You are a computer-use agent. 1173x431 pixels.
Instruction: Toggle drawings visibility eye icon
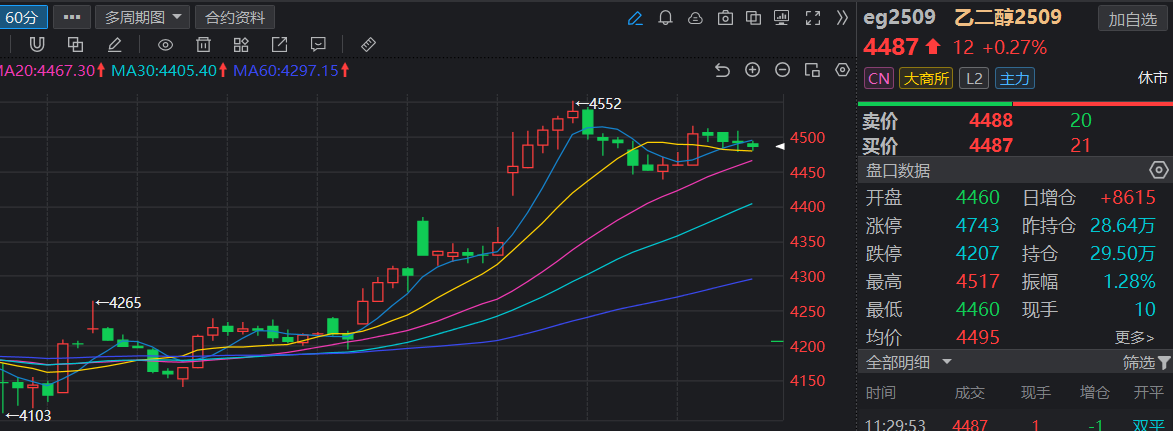point(165,45)
